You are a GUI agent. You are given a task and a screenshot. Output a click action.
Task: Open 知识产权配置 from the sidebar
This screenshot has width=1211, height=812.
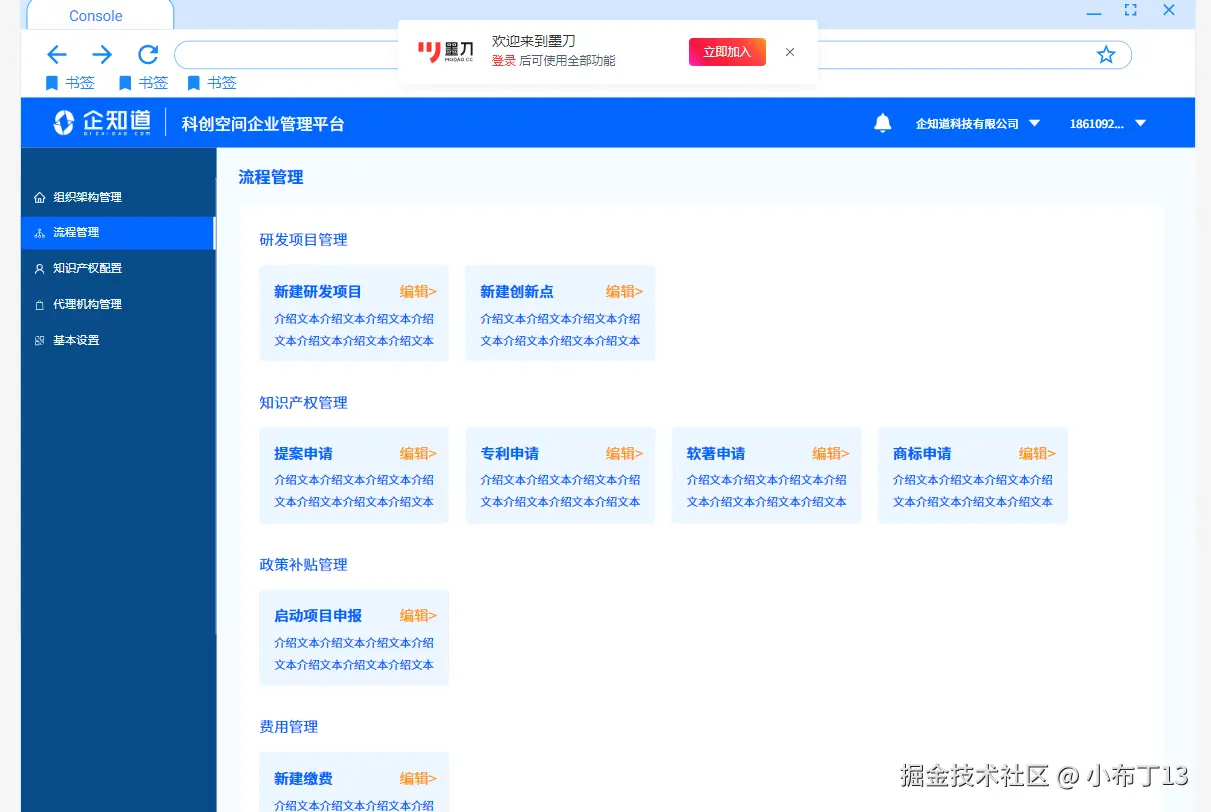click(89, 268)
